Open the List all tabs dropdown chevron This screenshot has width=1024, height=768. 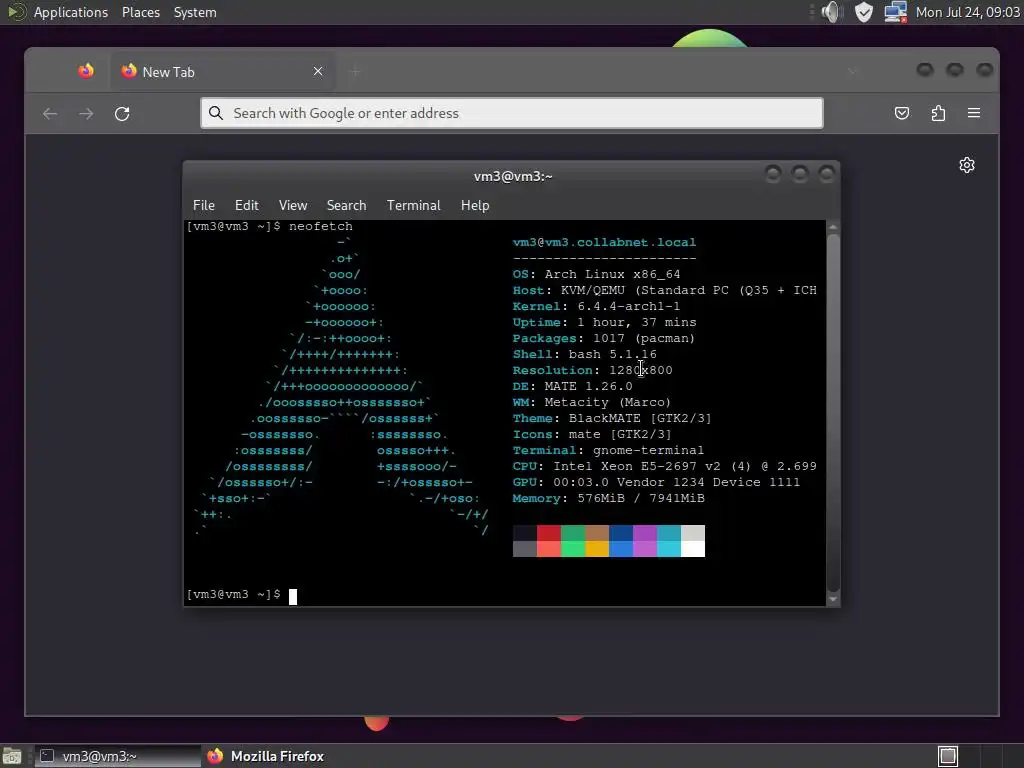pyautogui.click(x=852, y=71)
